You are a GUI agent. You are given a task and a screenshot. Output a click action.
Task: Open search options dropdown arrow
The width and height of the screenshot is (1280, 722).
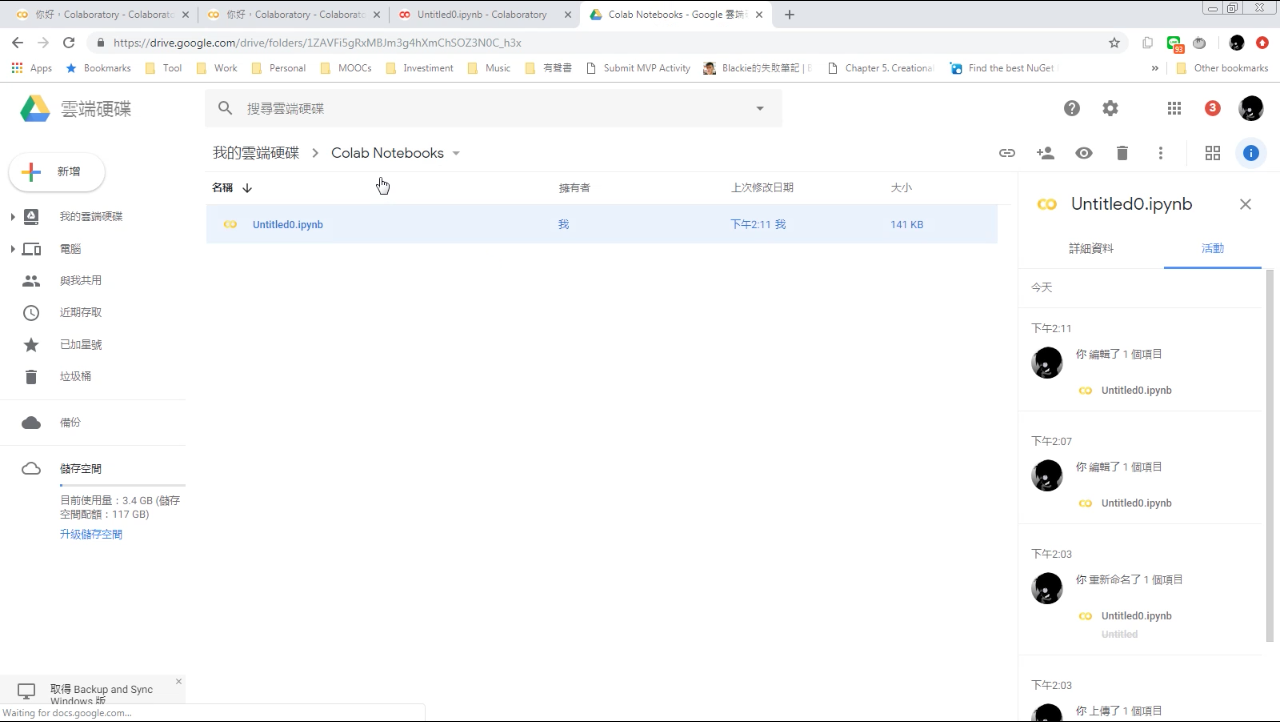coord(760,108)
